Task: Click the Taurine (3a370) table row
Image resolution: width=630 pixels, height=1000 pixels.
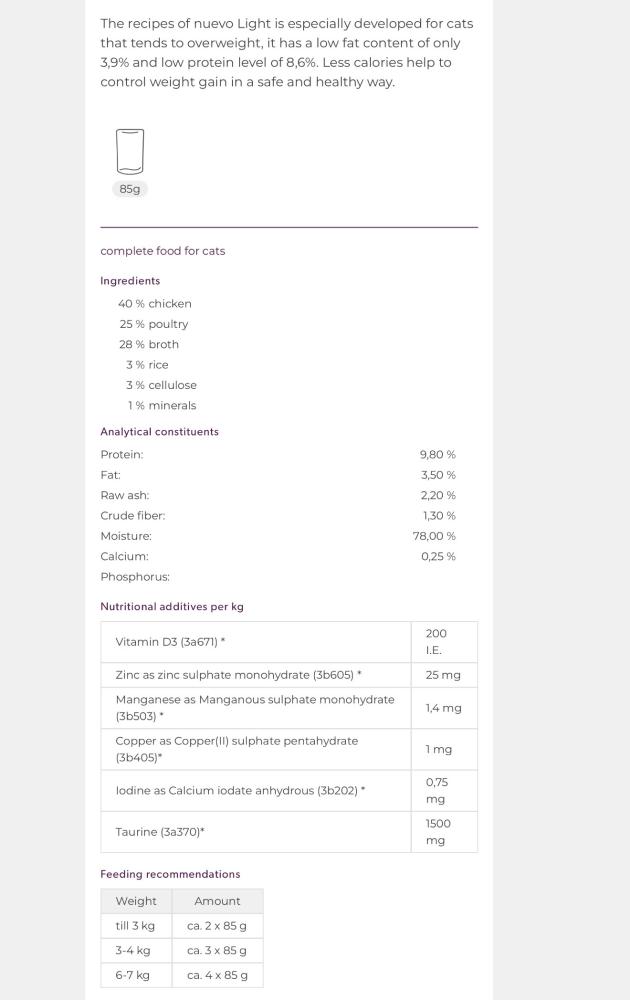Action: tap(289, 832)
